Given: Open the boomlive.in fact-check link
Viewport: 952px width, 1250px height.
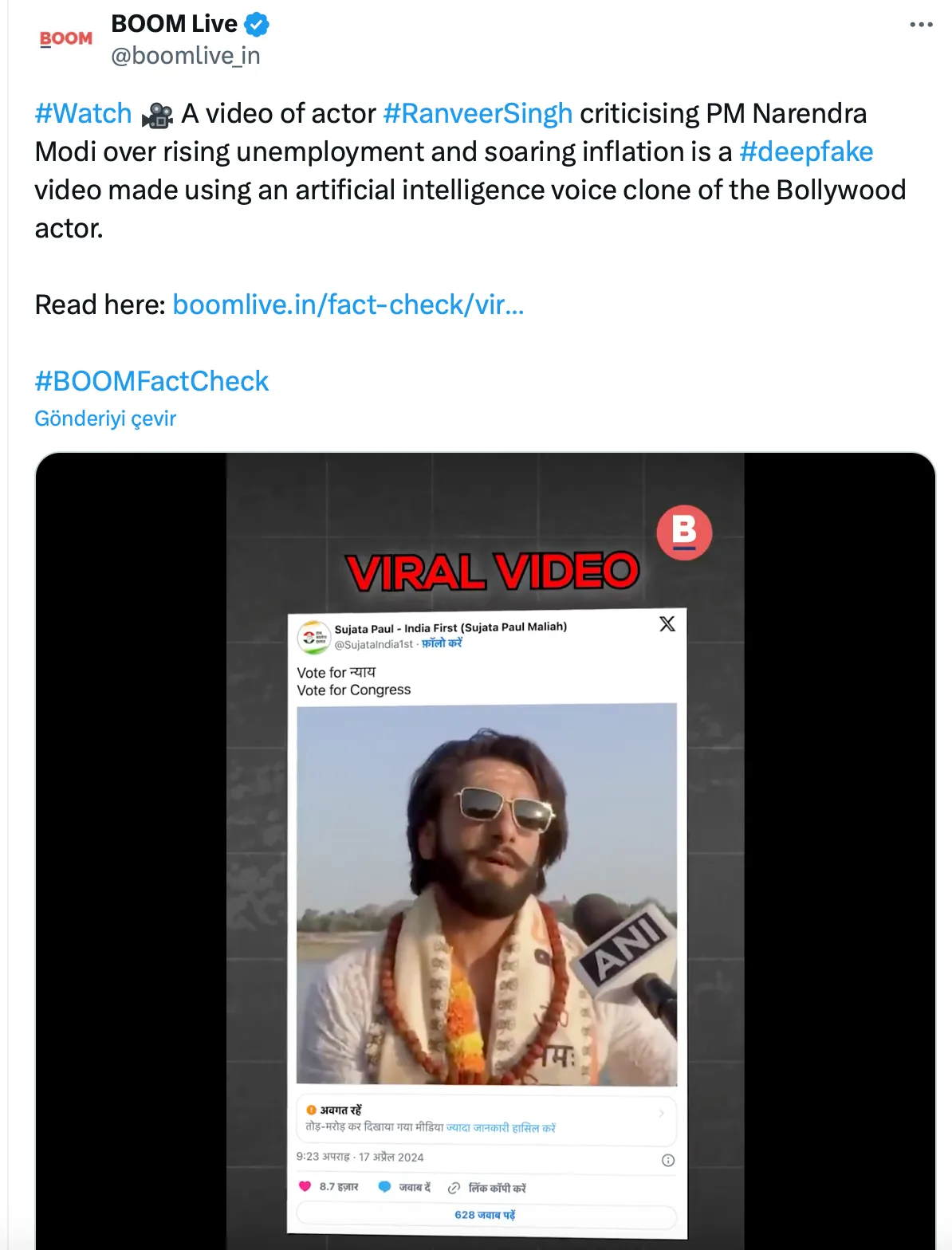Looking at the screenshot, I should [348, 305].
